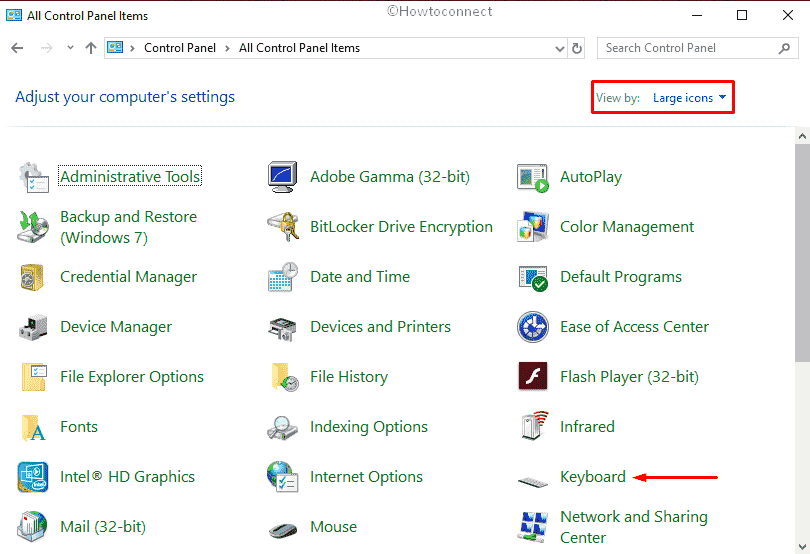The width and height of the screenshot is (810, 554).
Task: Select All Control Panel Items breadcrumb
Action: (299, 48)
